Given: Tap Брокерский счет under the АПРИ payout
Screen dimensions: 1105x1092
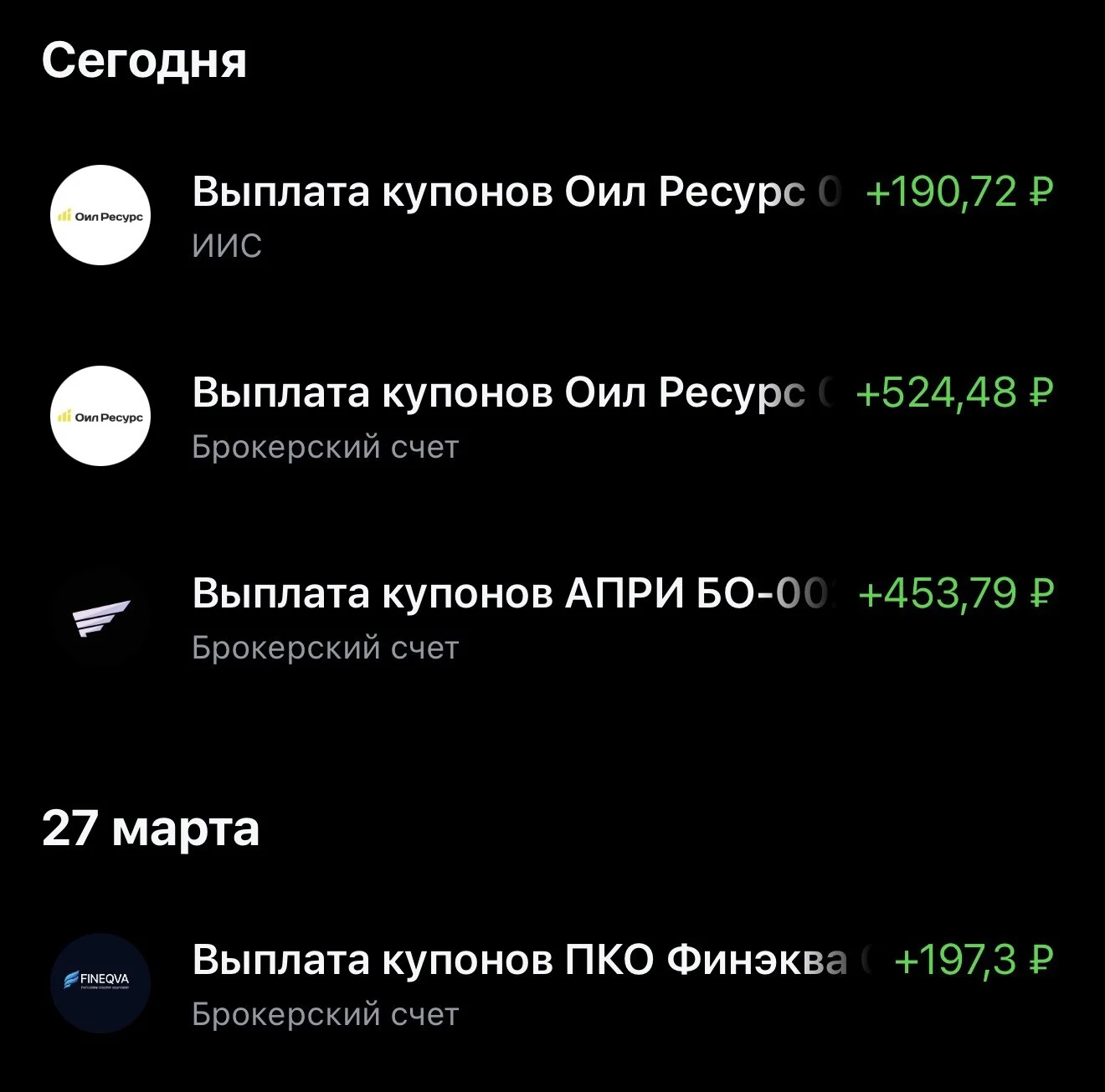Looking at the screenshot, I should point(326,649).
